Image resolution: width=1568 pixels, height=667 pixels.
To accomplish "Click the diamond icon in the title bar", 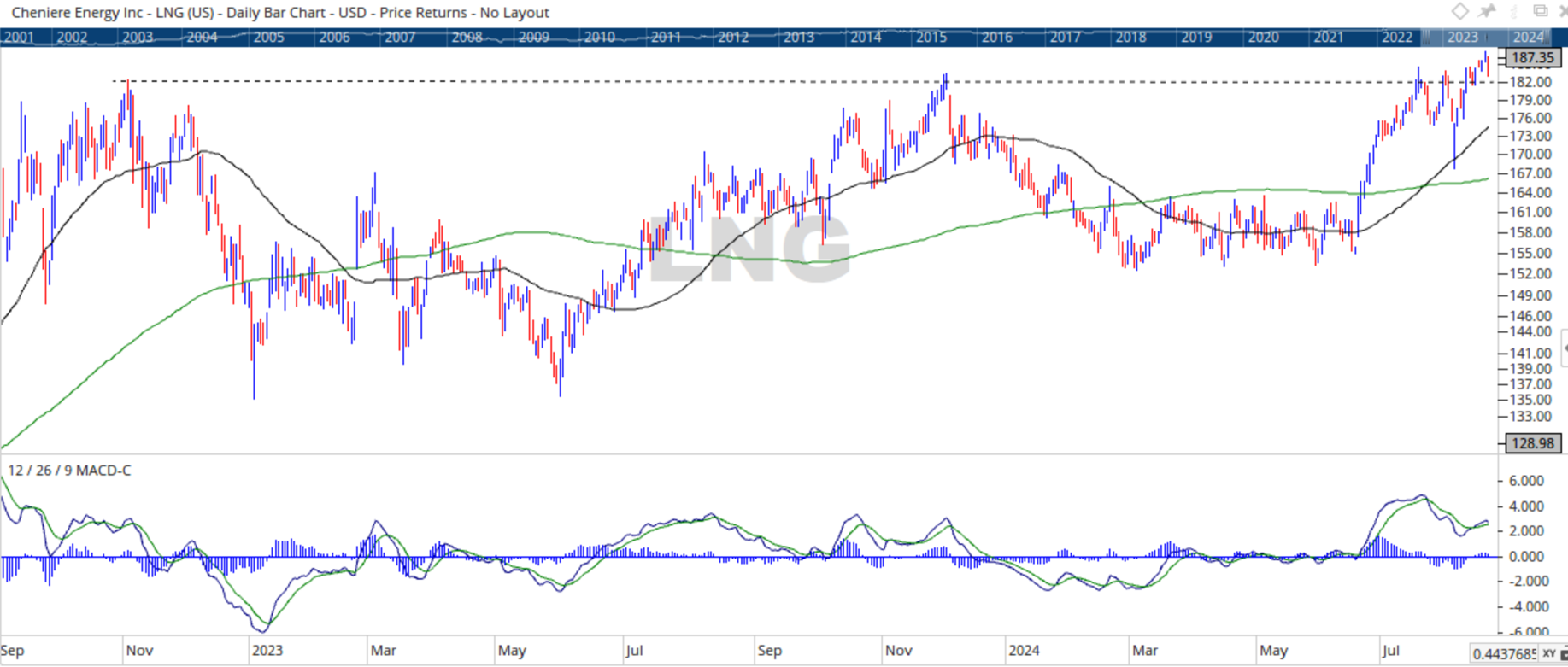I will (x=1459, y=11).
